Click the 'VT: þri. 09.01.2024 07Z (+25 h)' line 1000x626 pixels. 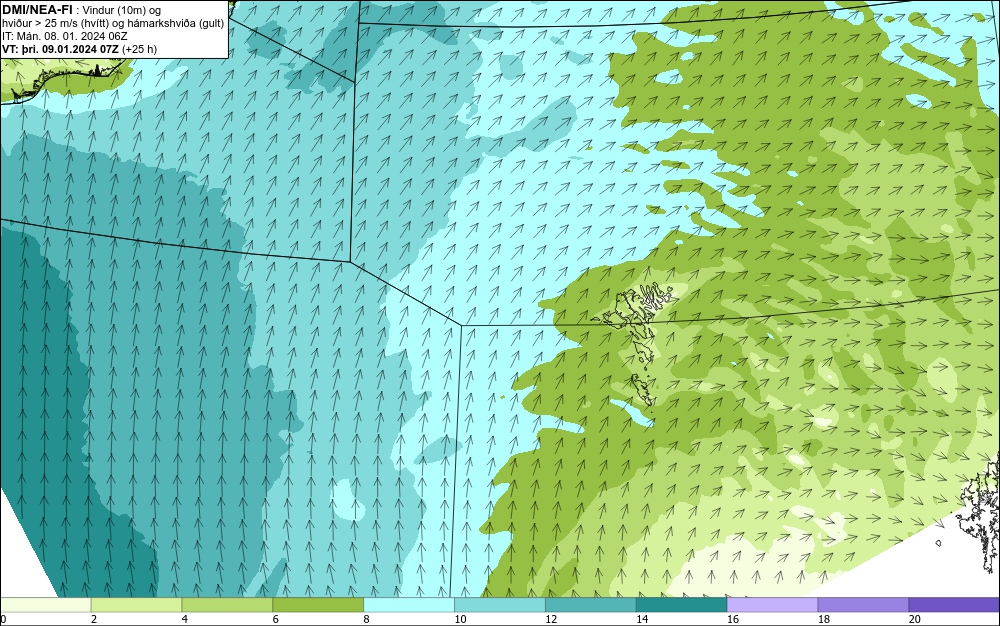79,49
